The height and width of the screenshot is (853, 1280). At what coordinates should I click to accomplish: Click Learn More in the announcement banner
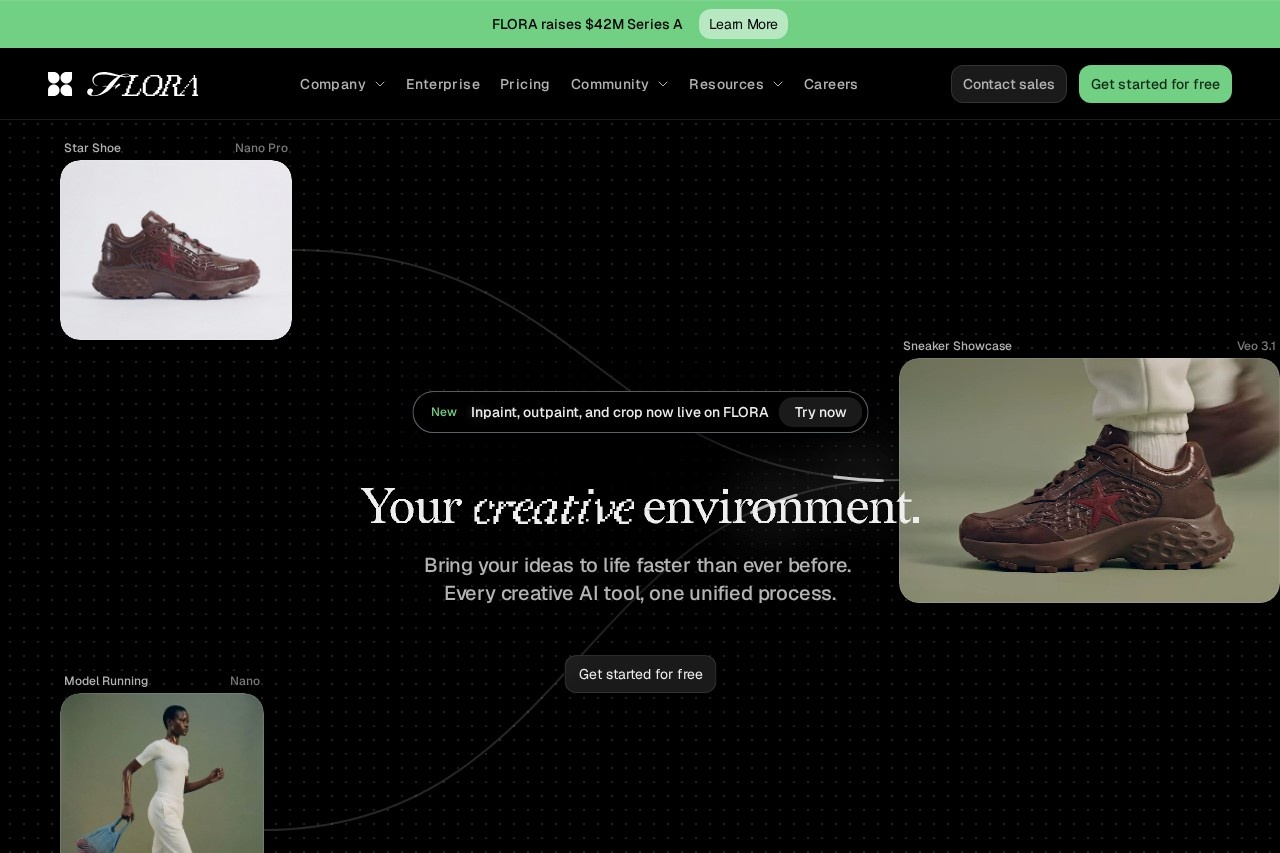(743, 24)
